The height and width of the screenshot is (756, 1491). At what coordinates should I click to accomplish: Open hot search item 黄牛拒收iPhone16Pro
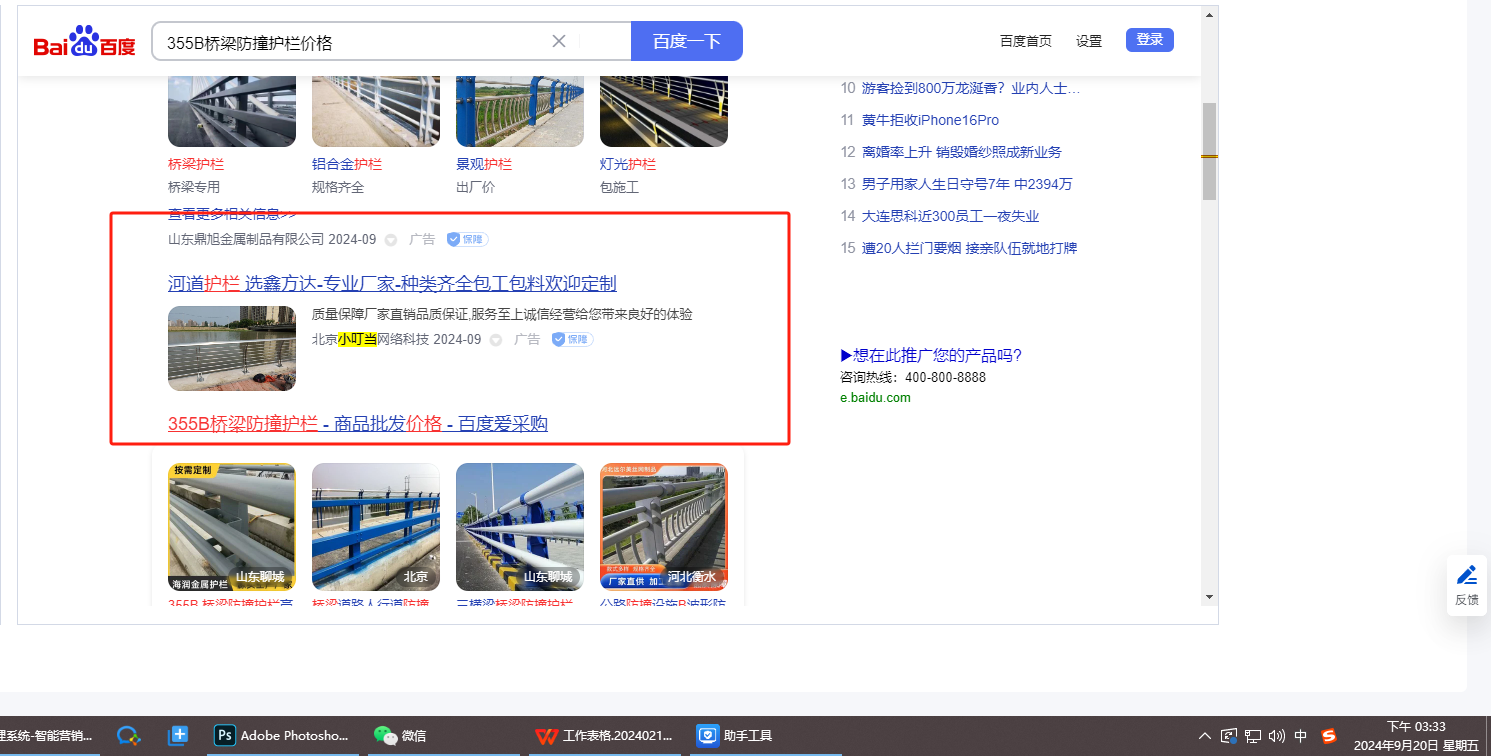(930, 120)
